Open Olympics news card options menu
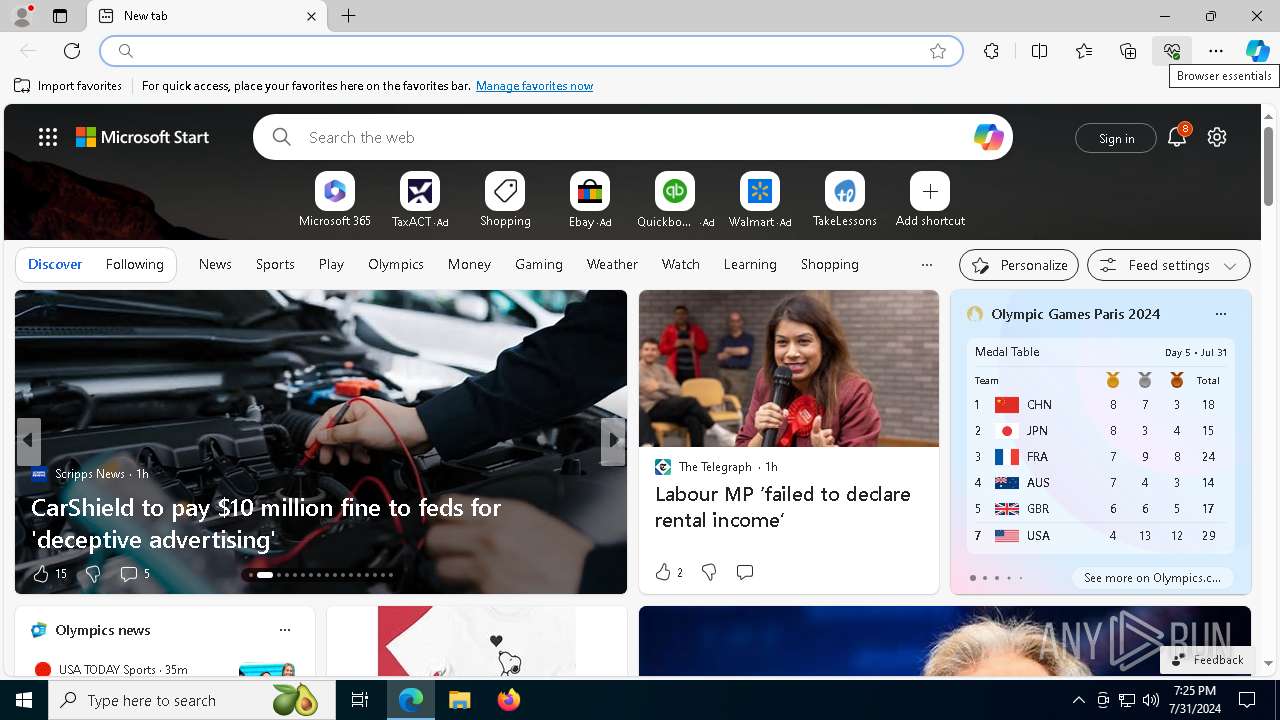This screenshot has height=720, width=1280. coord(285,630)
